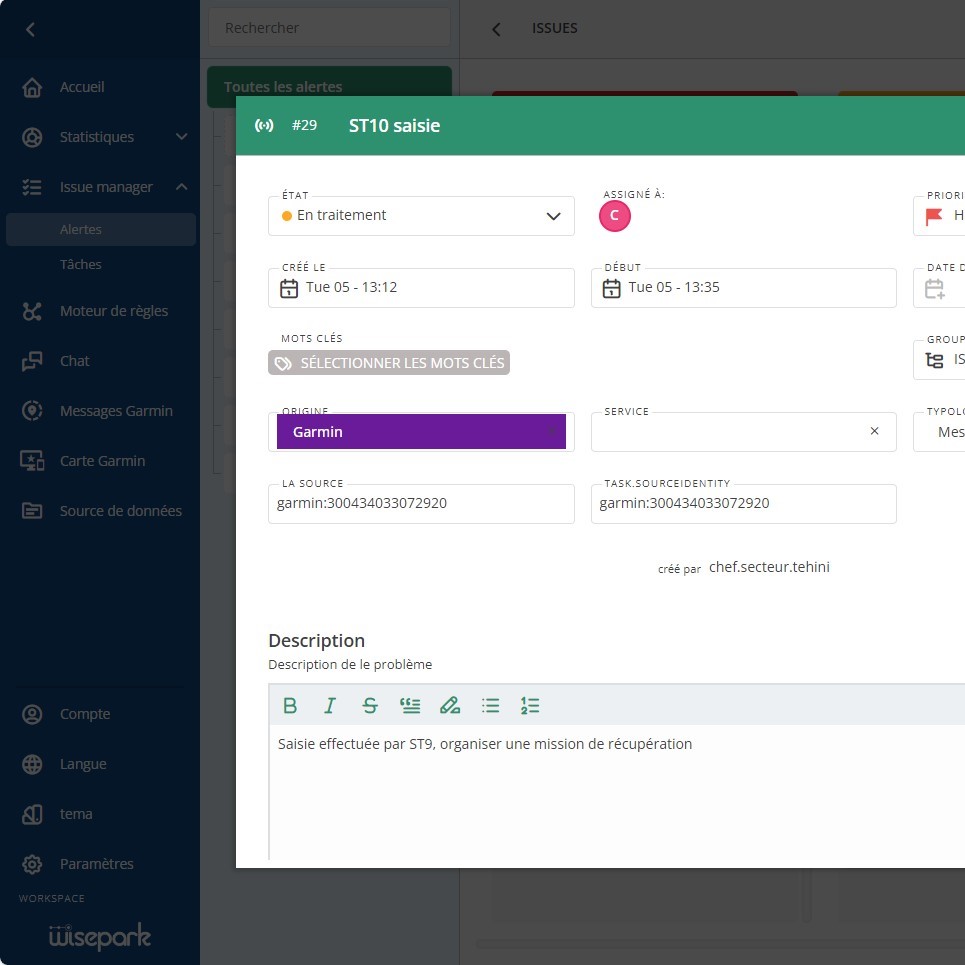Insert a bulleted list

490,706
